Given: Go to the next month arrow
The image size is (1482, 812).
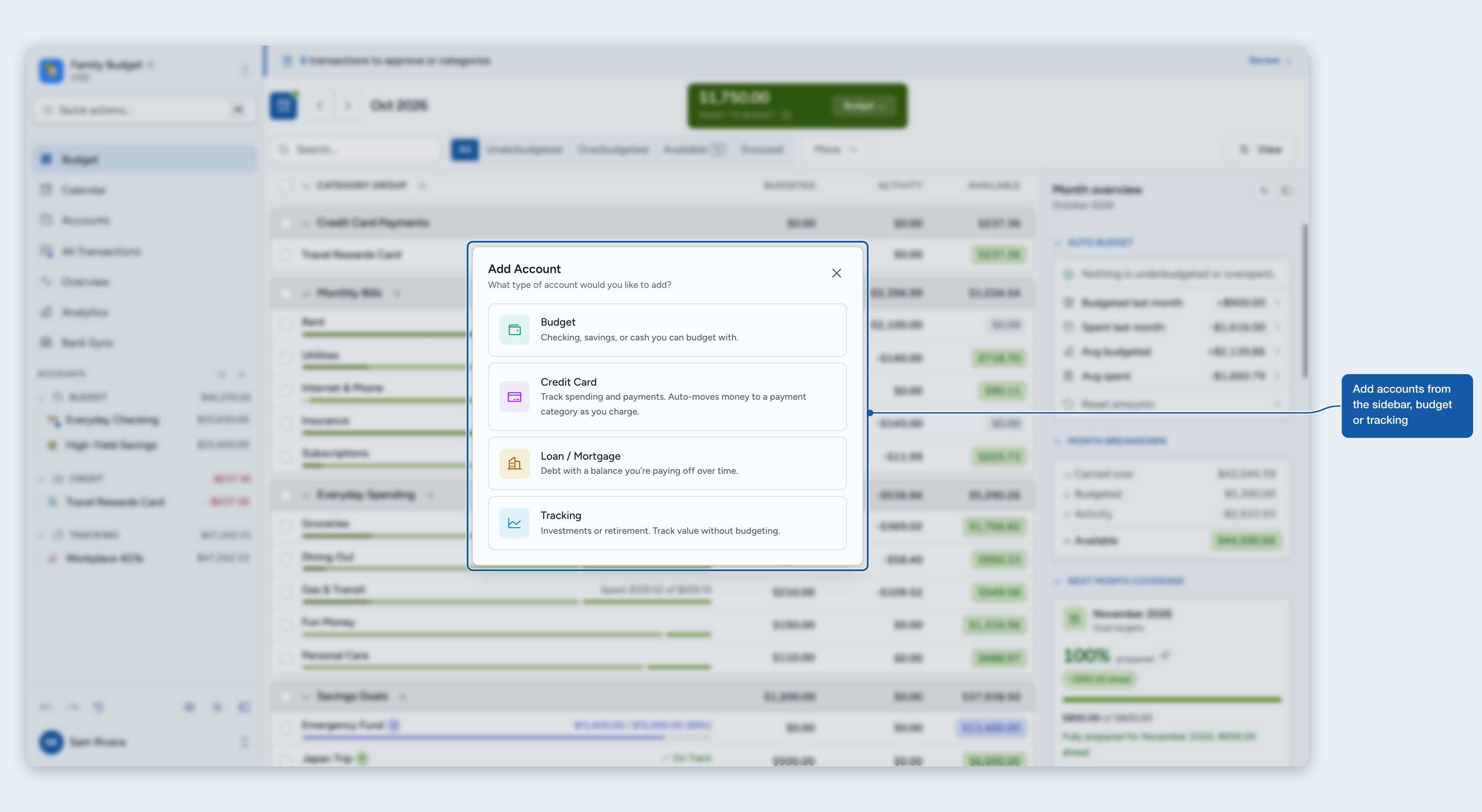Looking at the screenshot, I should (x=348, y=106).
